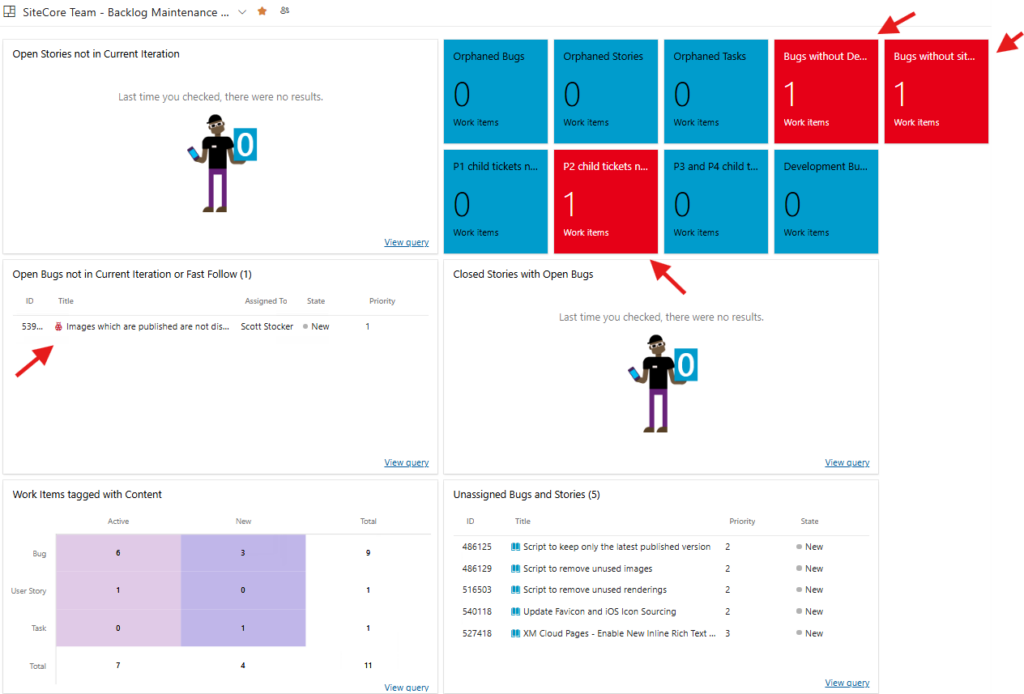This screenshot has width=1024, height=694.
Task: Click the Active Bug heatmap cell showing 6
Action: click(119, 553)
